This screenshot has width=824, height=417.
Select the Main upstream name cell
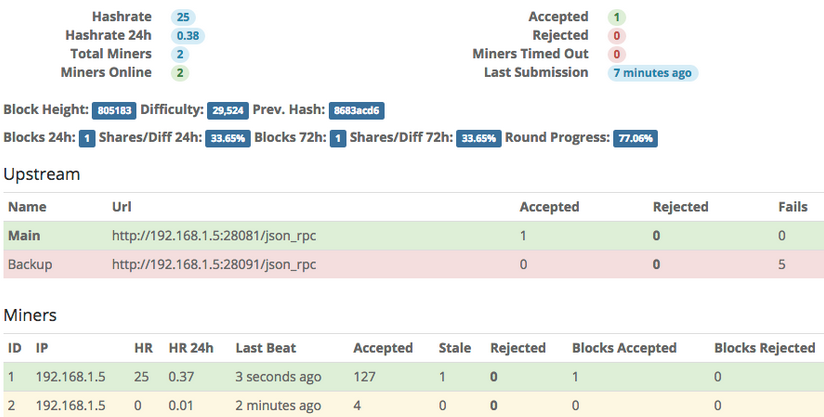pos(25,236)
